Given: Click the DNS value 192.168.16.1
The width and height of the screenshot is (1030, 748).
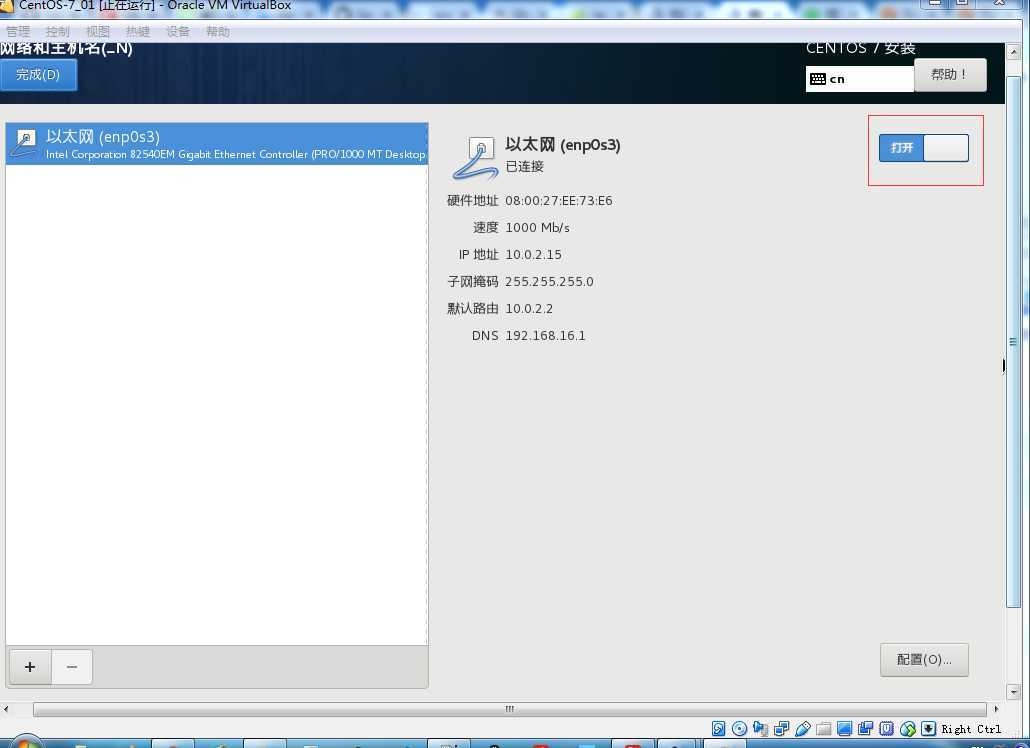Looking at the screenshot, I should tap(545, 336).
